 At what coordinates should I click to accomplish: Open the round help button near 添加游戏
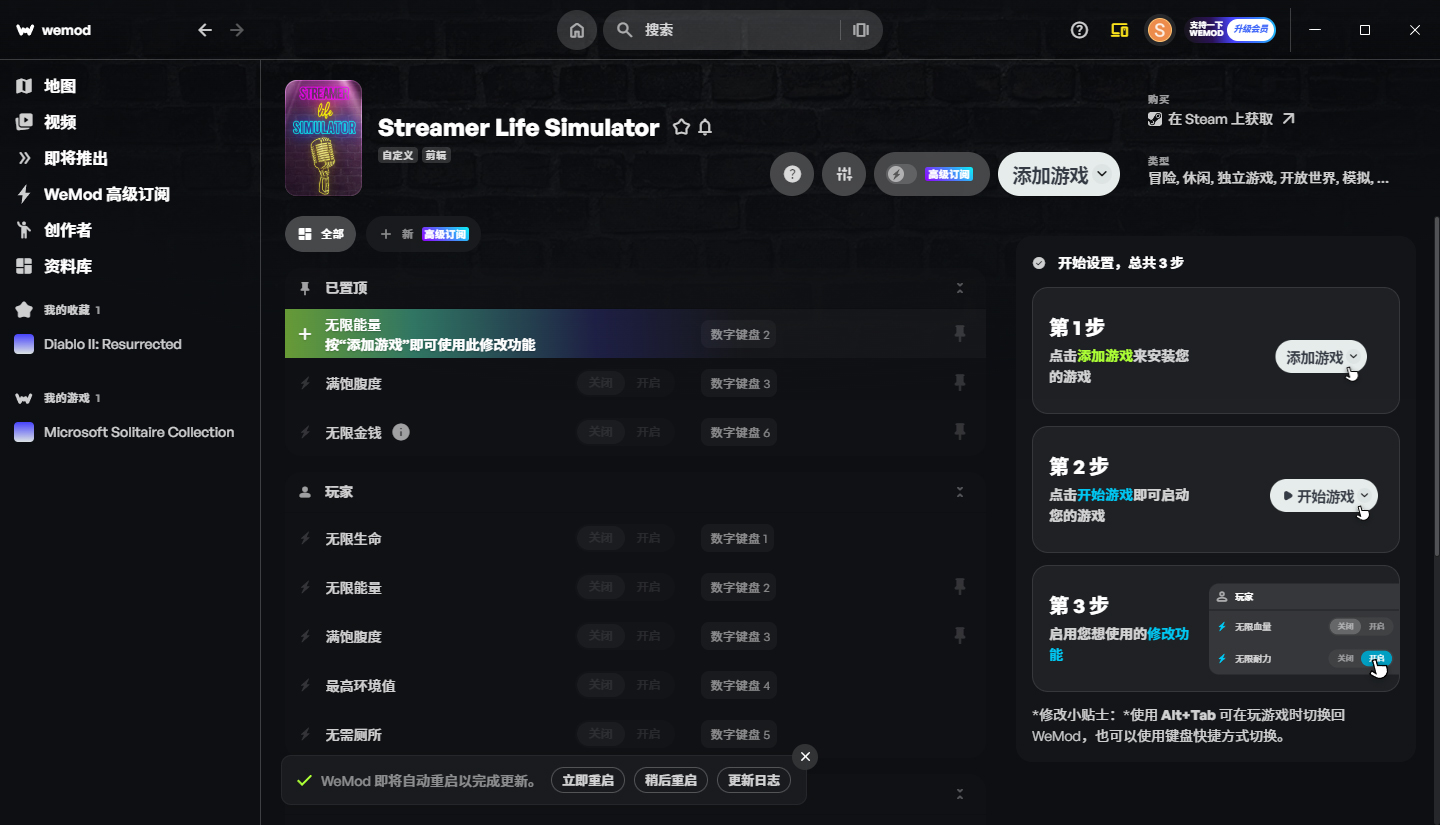point(792,174)
